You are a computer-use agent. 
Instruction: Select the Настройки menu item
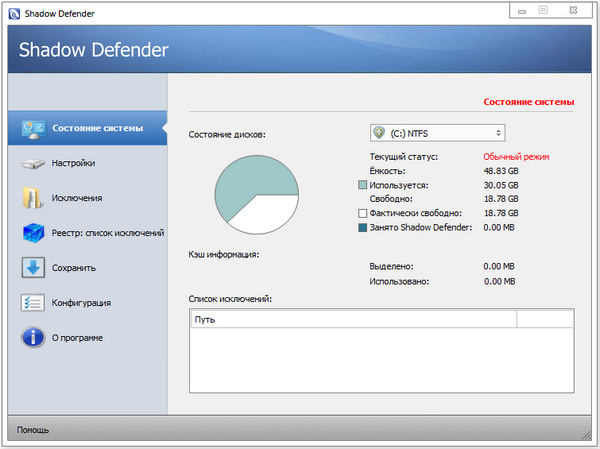tap(73, 163)
